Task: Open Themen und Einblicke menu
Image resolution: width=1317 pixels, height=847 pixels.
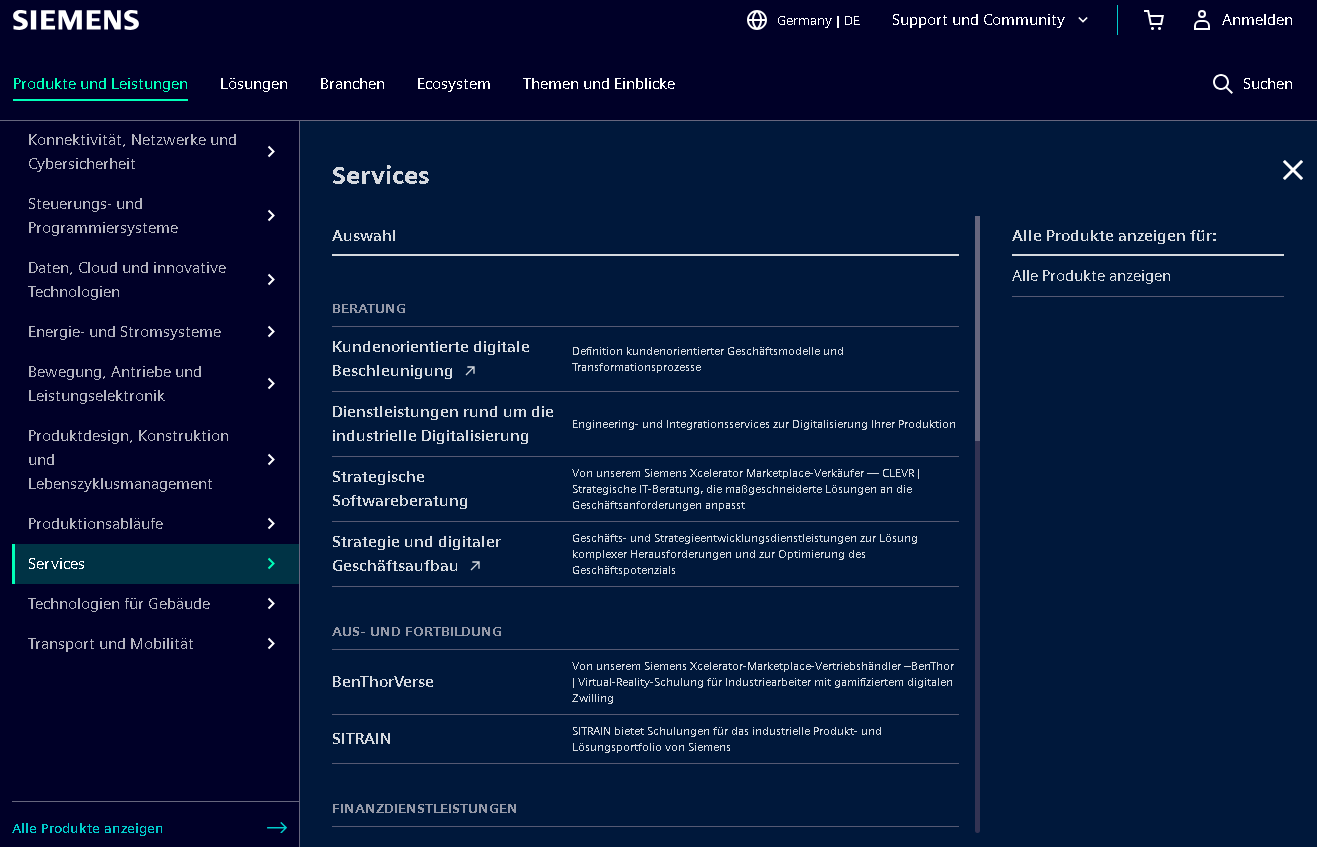Action: tap(599, 84)
